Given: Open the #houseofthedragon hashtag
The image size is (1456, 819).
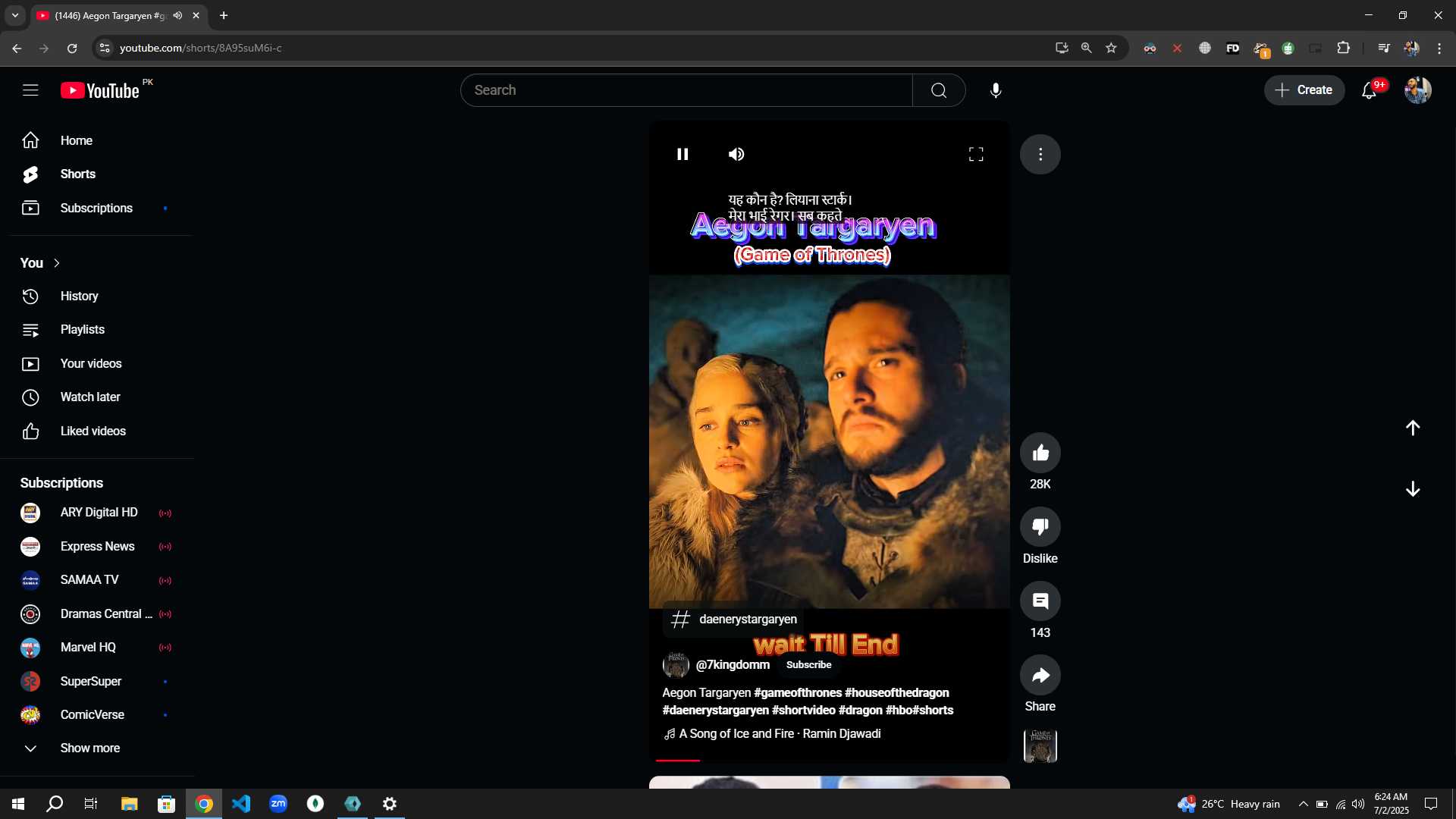Looking at the screenshot, I should pyautogui.click(x=897, y=693).
